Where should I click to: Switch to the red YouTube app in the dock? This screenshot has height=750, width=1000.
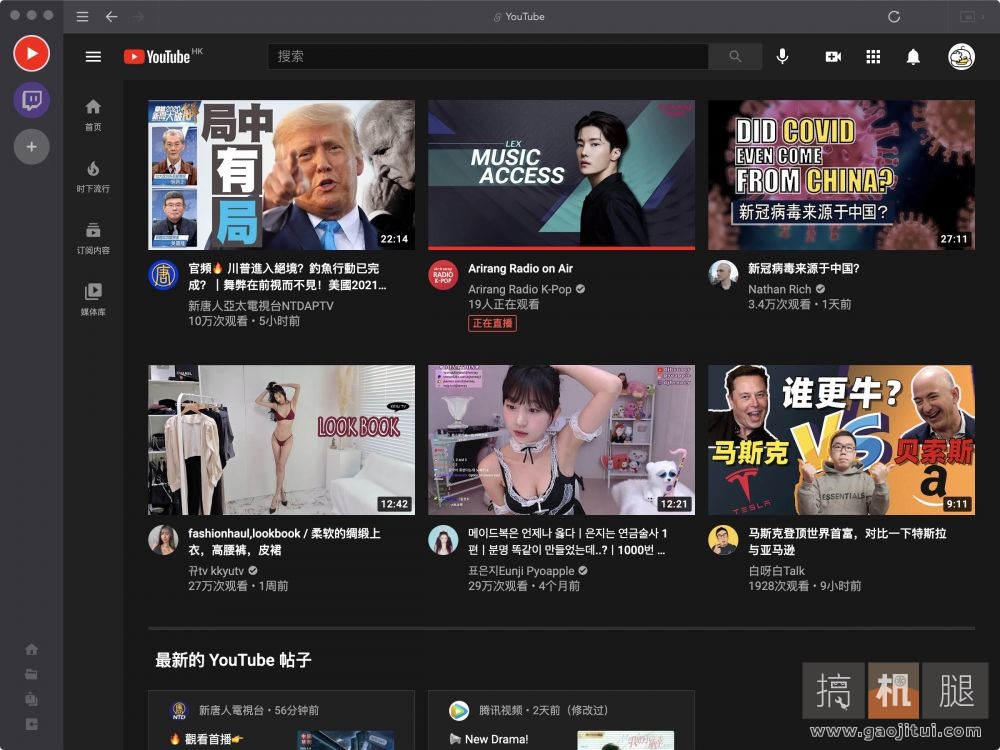(31, 54)
